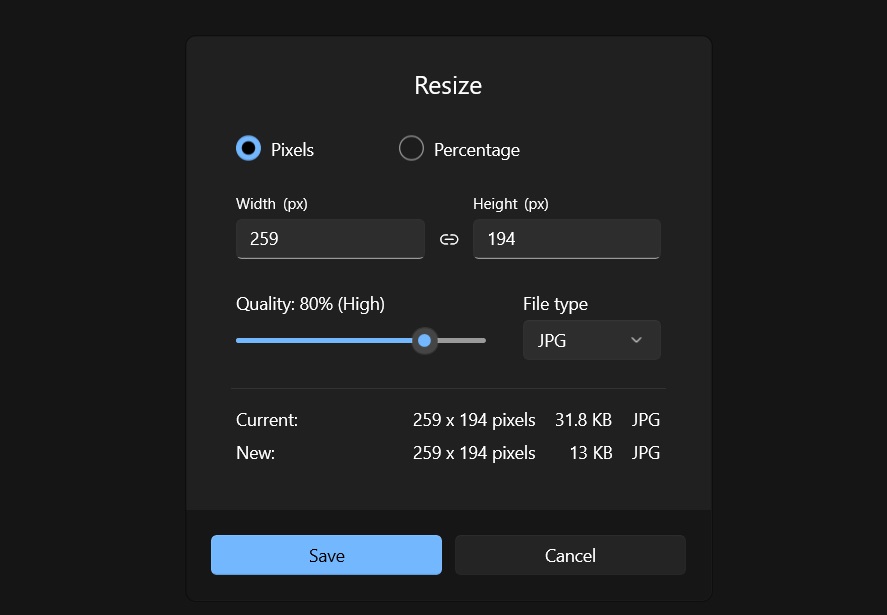Expand the file format combo box
The image size is (887, 615).
[x=591, y=340]
